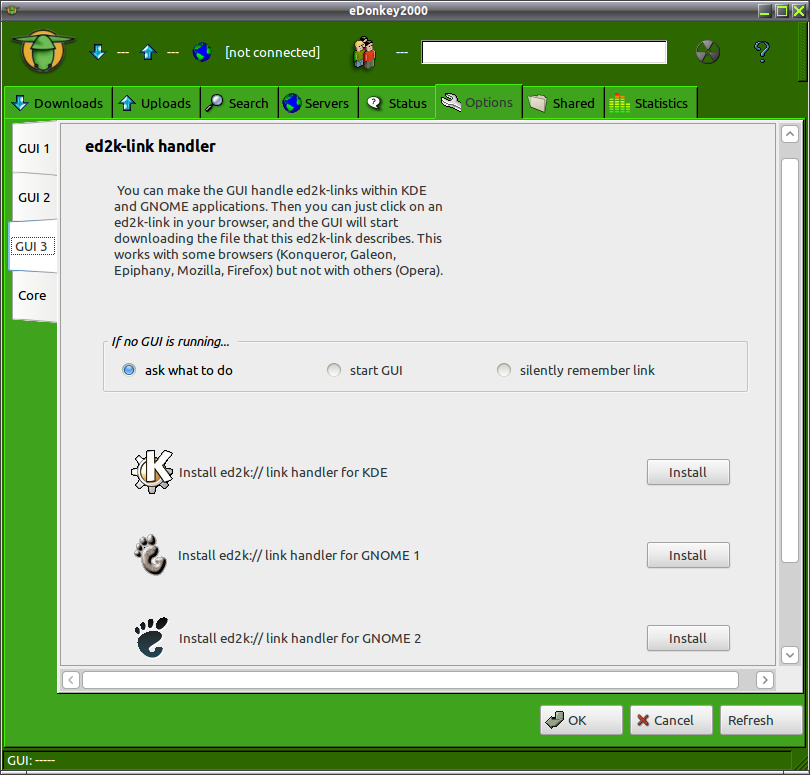
Task: Open the Uploads tab
Action: point(156,103)
